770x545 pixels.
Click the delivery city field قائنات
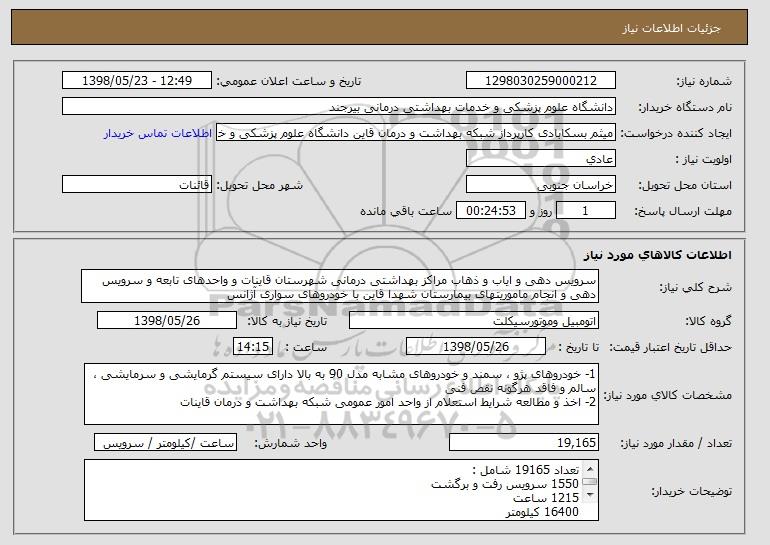(137, 185)
